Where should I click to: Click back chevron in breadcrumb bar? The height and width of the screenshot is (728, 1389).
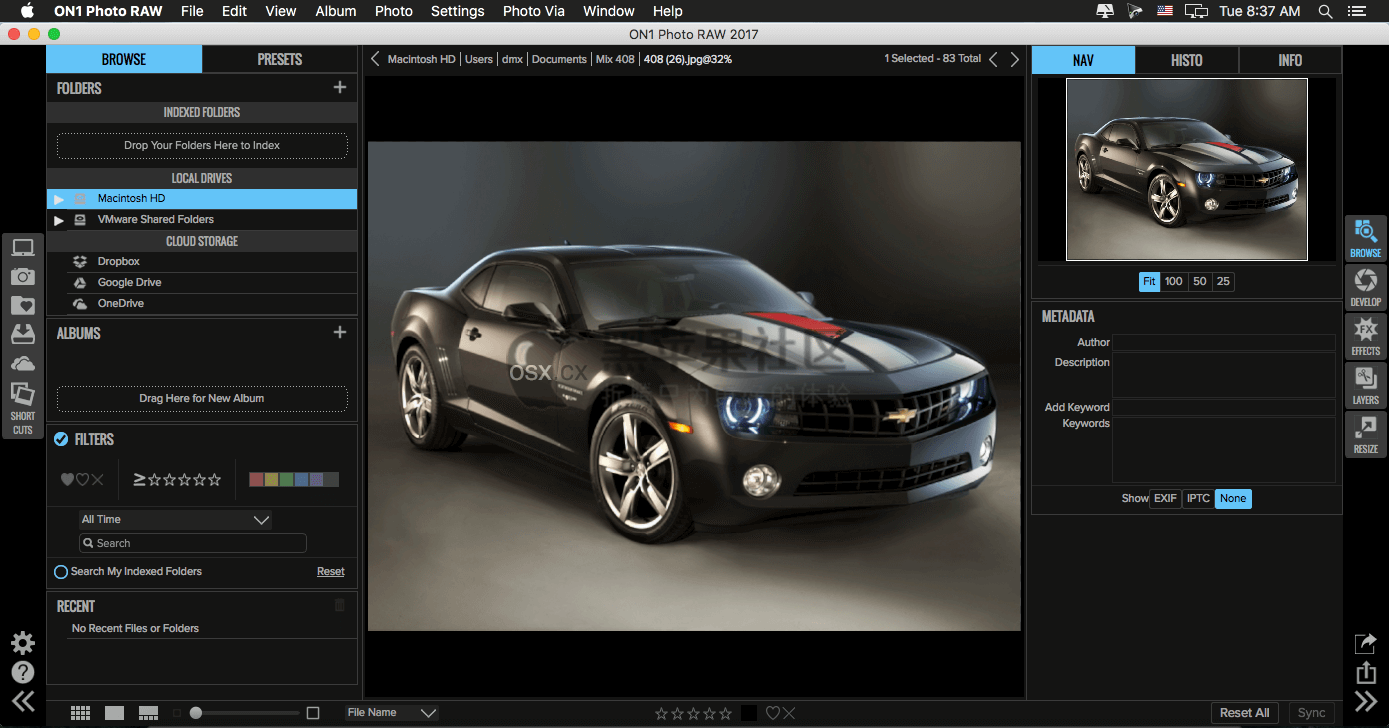click(x=375, y=59)
